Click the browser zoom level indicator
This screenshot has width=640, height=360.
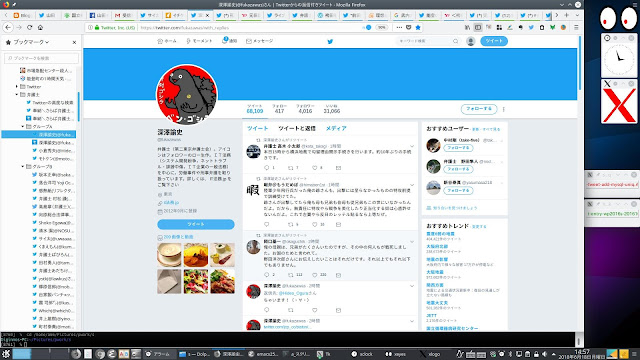point(382,27)
